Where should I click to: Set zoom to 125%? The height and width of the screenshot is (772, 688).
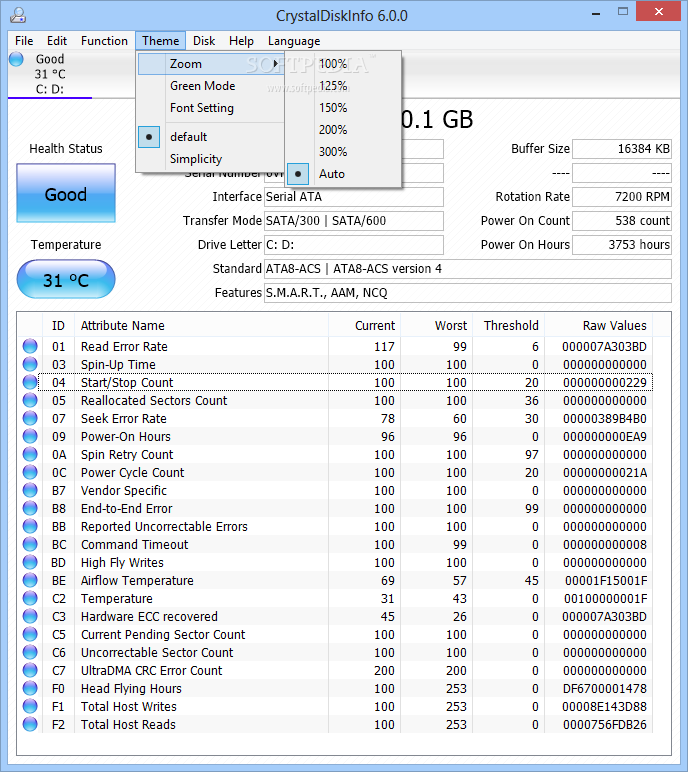tap(343, 86)
